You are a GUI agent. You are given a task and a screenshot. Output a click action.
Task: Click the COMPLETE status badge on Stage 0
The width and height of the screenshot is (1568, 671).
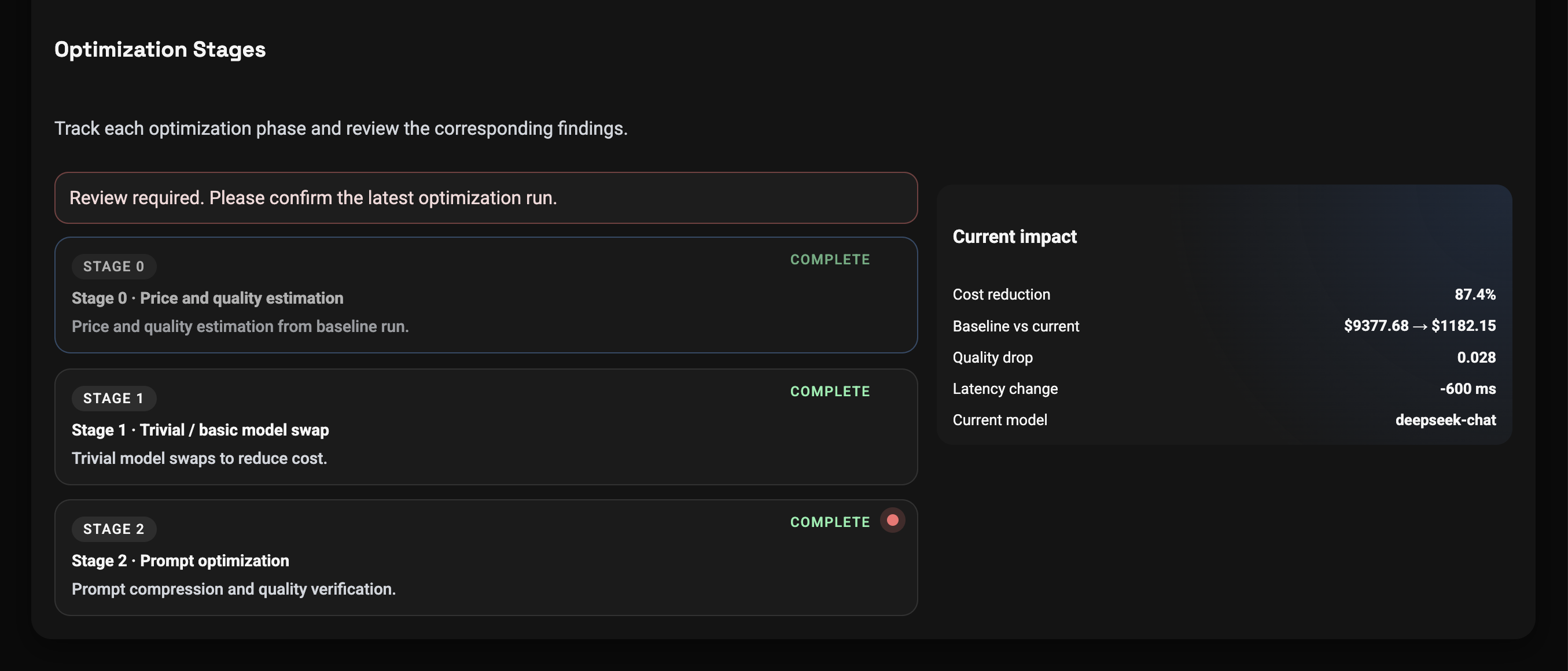(830, 259)
